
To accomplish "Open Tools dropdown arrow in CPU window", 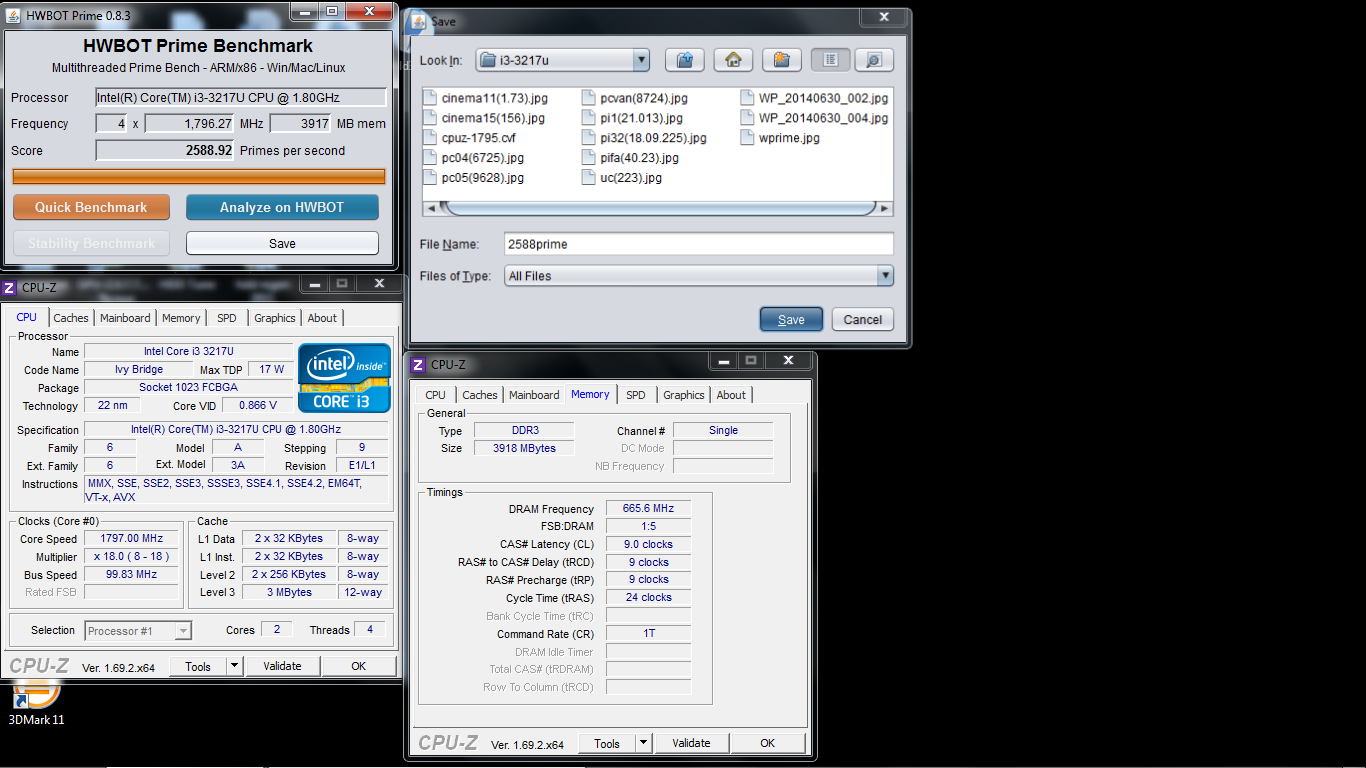I will tap(234, 666).
